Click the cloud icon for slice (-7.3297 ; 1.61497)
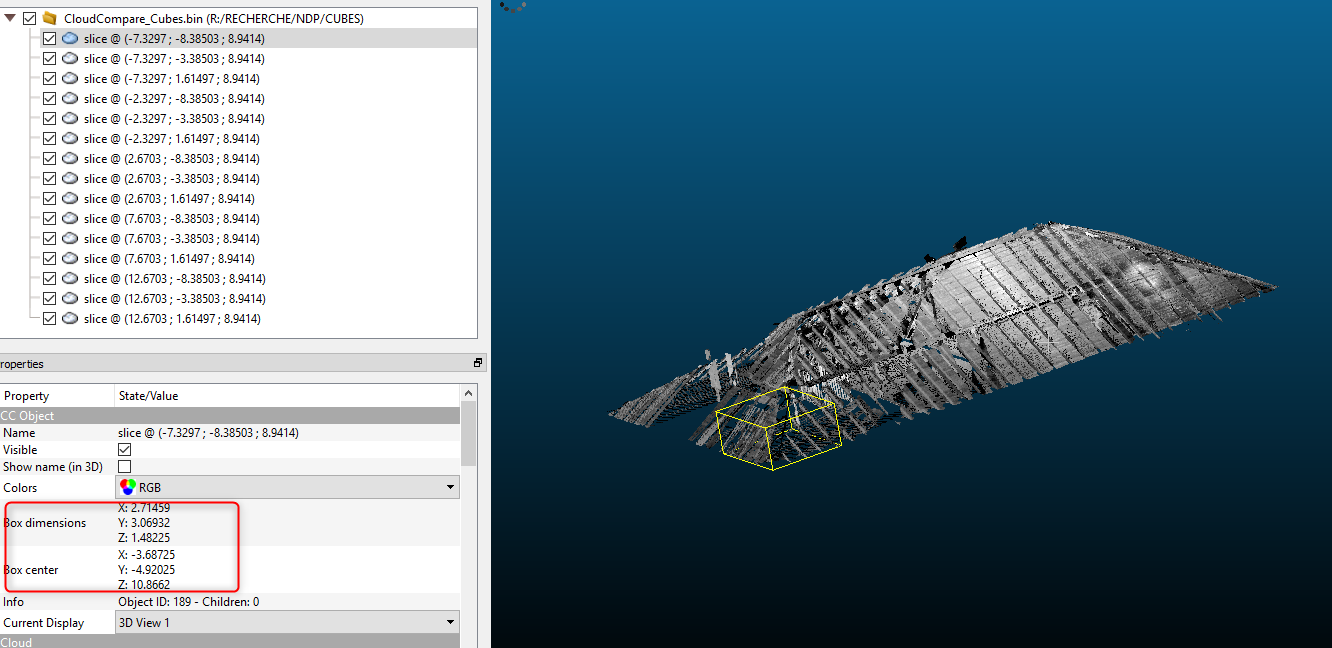The image size is (1332, 648). [70, 78]
